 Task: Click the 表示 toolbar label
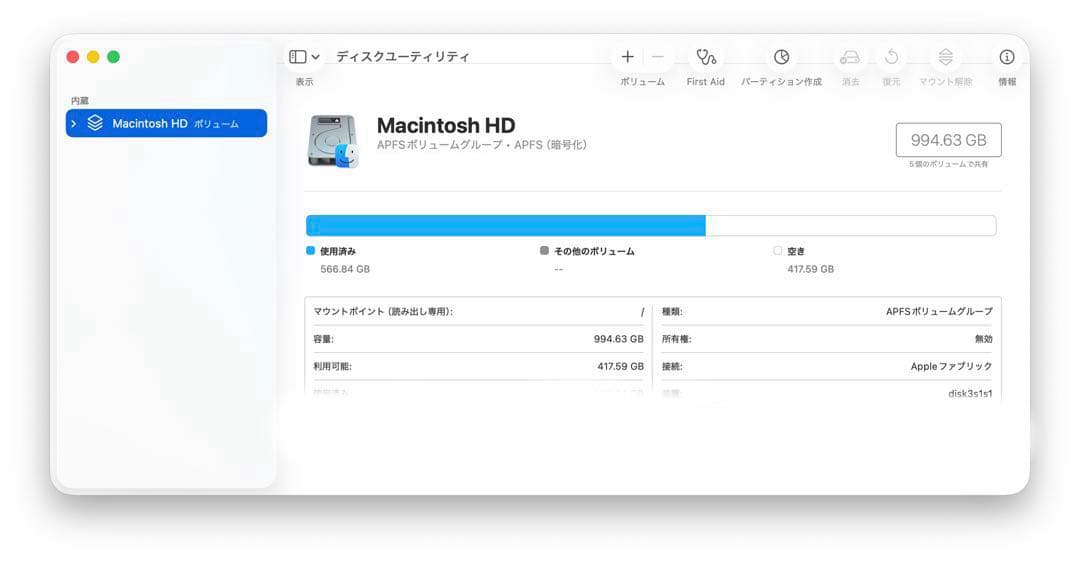coord(304,81)
